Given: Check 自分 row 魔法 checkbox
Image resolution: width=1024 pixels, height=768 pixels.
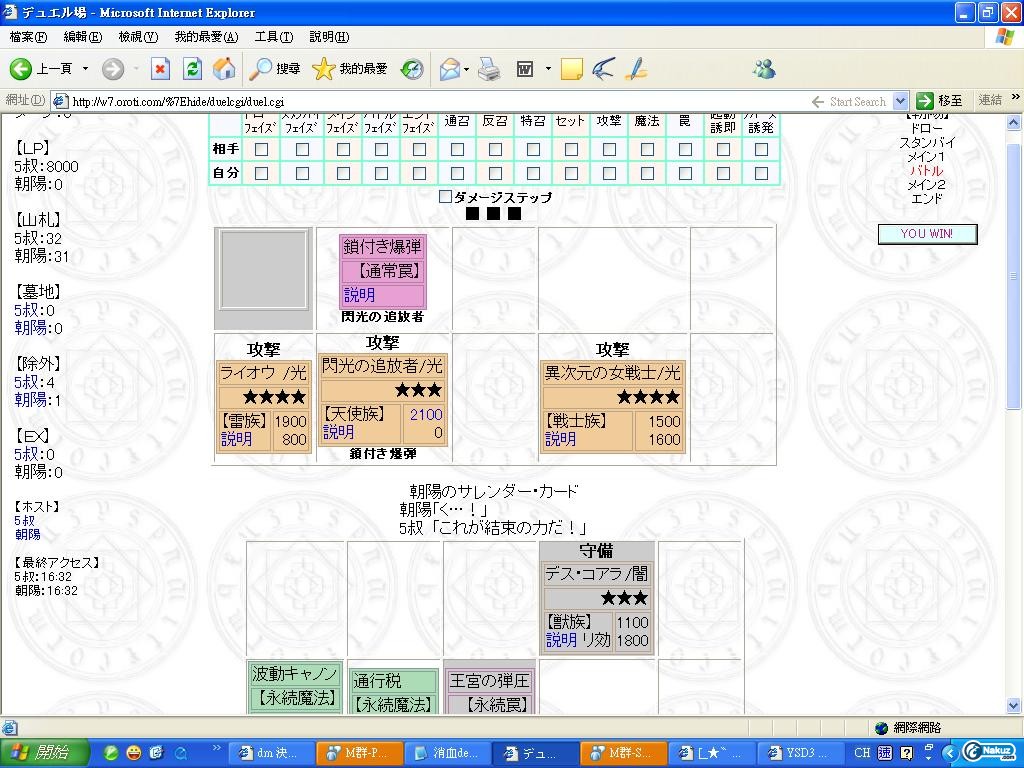Looking at the screenshot, I should click(x=647, y=173).
